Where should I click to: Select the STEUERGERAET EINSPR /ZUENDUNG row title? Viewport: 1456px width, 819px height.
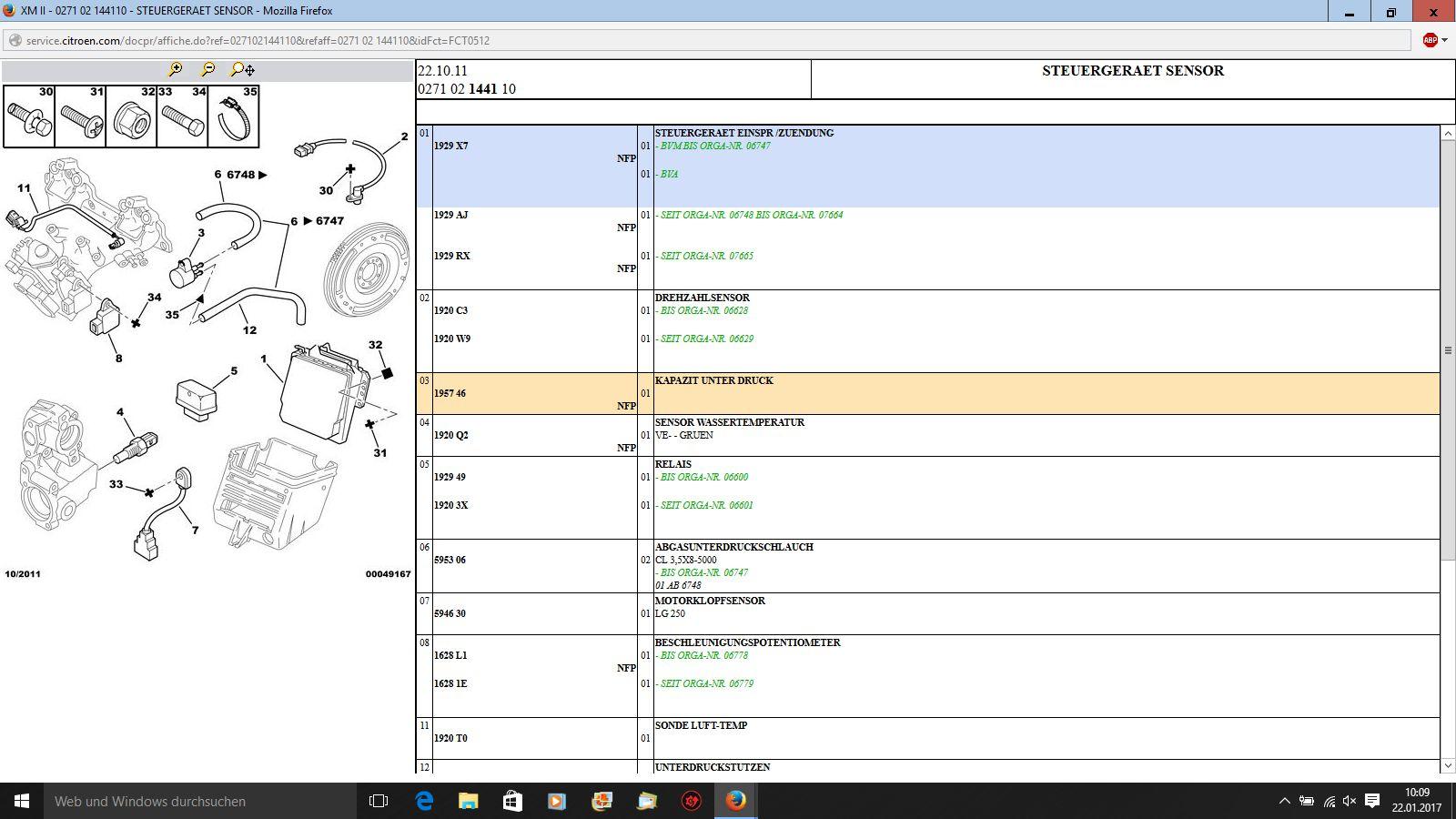[x=744, y=133]
